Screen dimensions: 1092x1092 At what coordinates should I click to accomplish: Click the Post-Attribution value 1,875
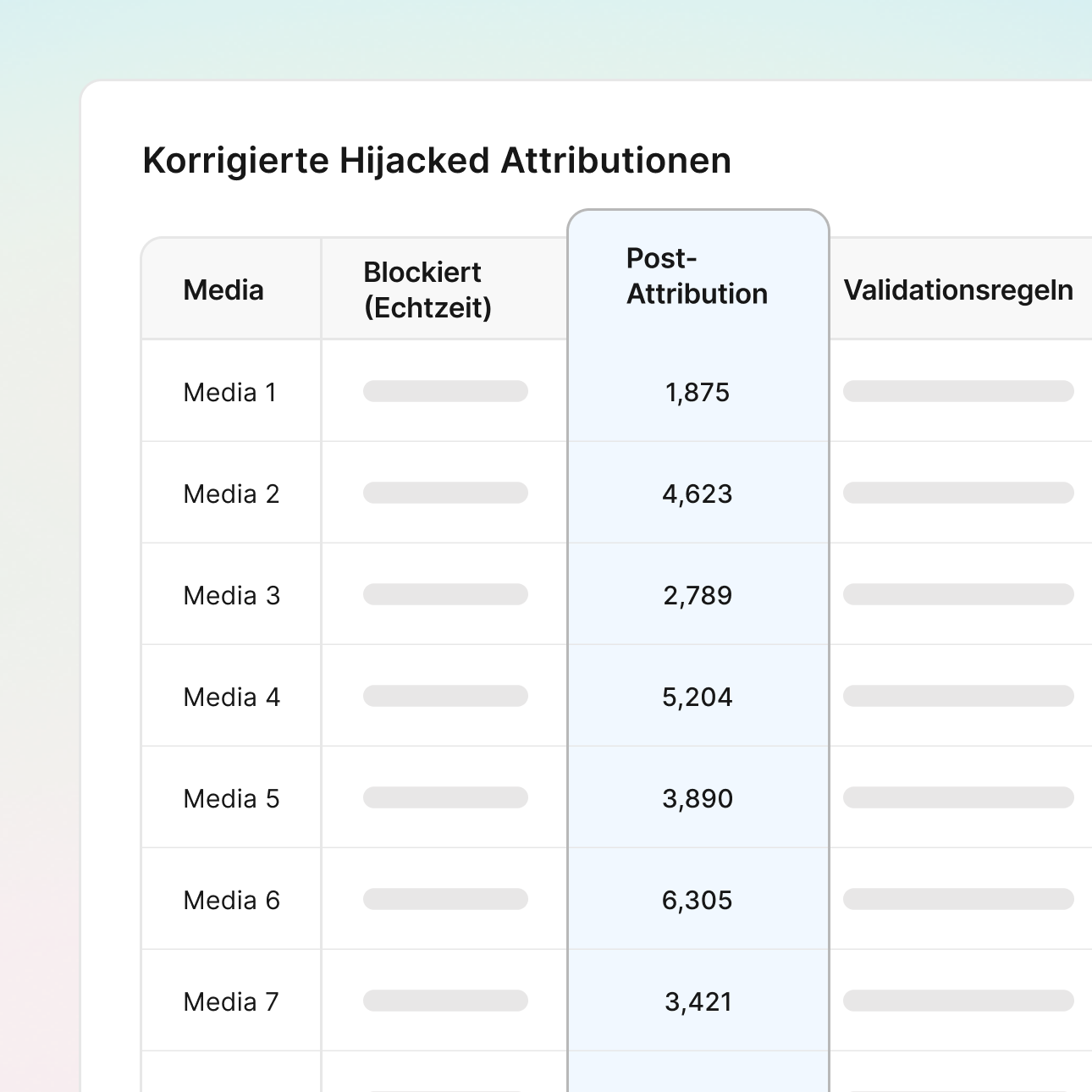[x=698, y=393]
